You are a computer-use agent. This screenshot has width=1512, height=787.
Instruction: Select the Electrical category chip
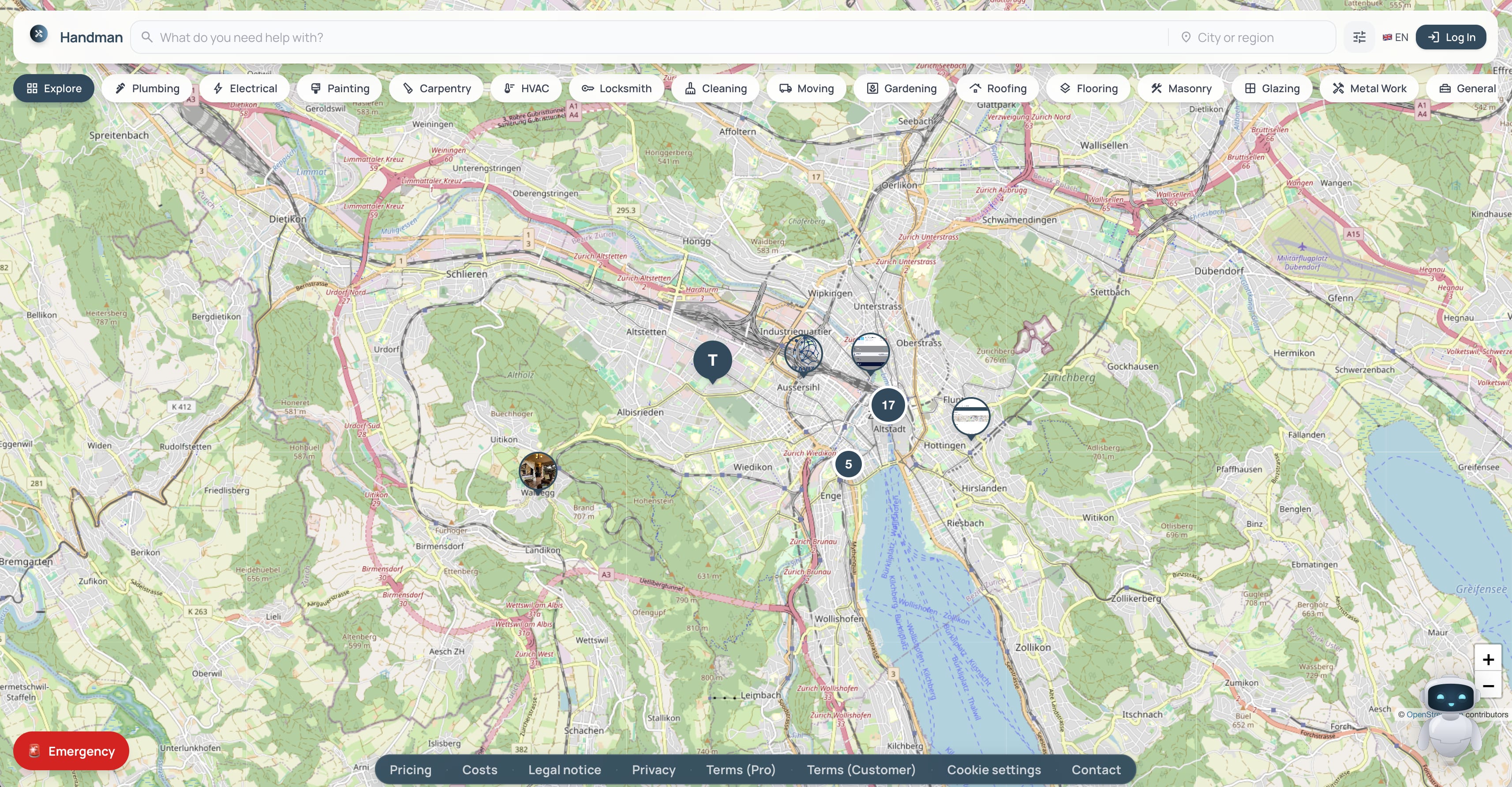(x=245, y=88)
